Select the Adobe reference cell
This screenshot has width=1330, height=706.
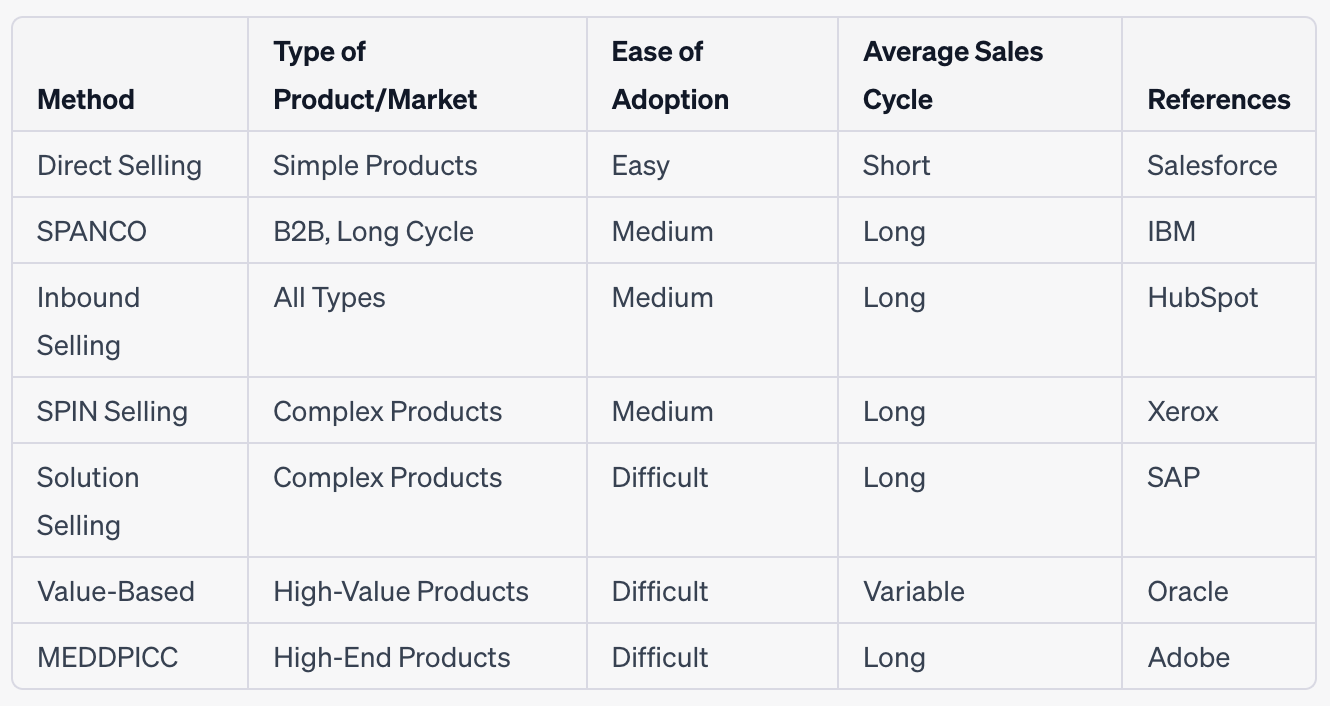click(1188, 657)
